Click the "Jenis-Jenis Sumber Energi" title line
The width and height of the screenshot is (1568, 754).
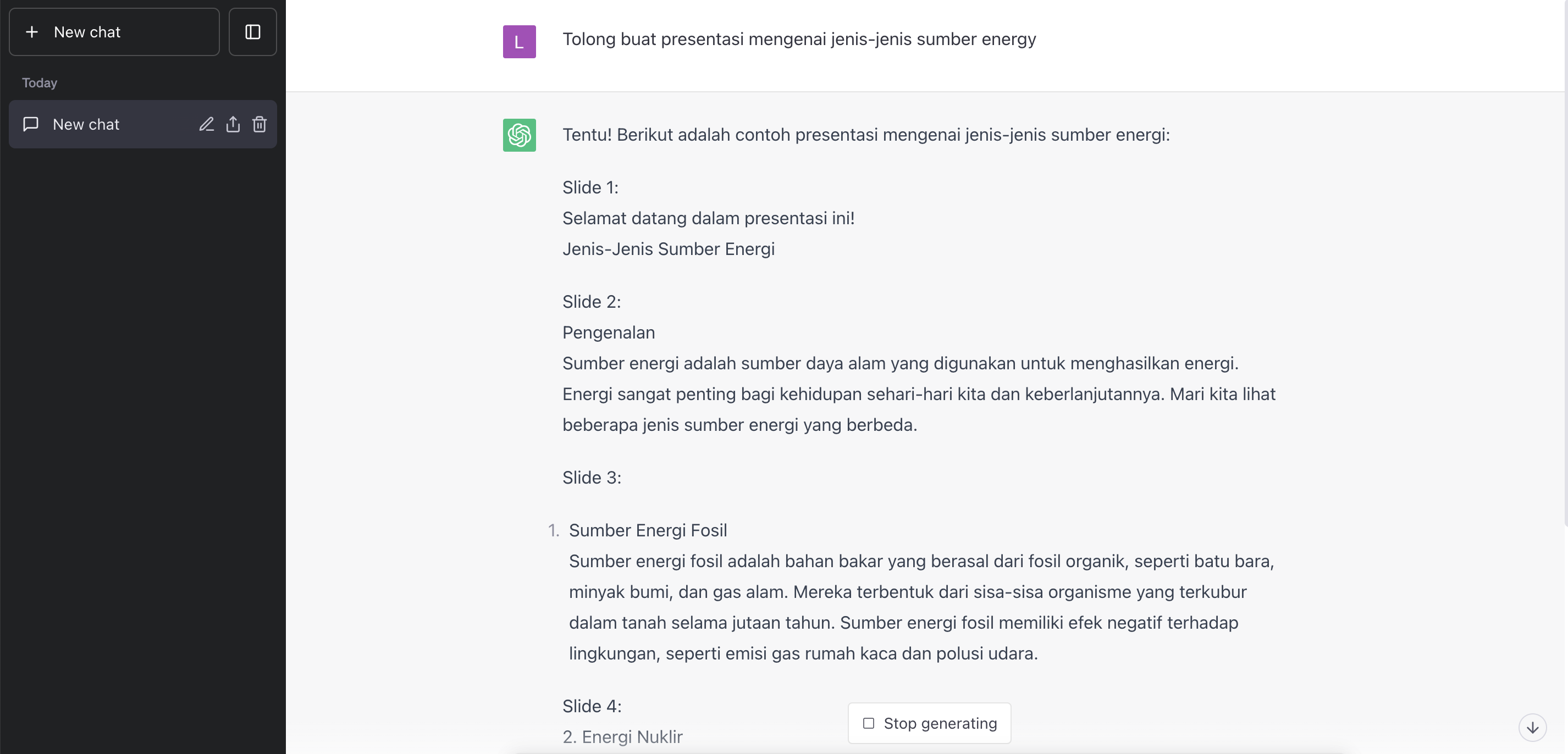pos(668,249)
